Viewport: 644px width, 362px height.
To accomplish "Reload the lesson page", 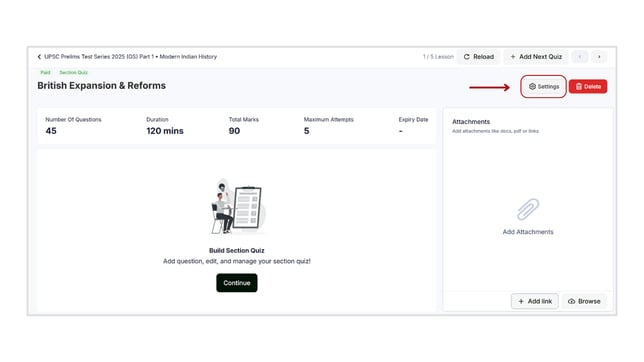I will [478, 57].
